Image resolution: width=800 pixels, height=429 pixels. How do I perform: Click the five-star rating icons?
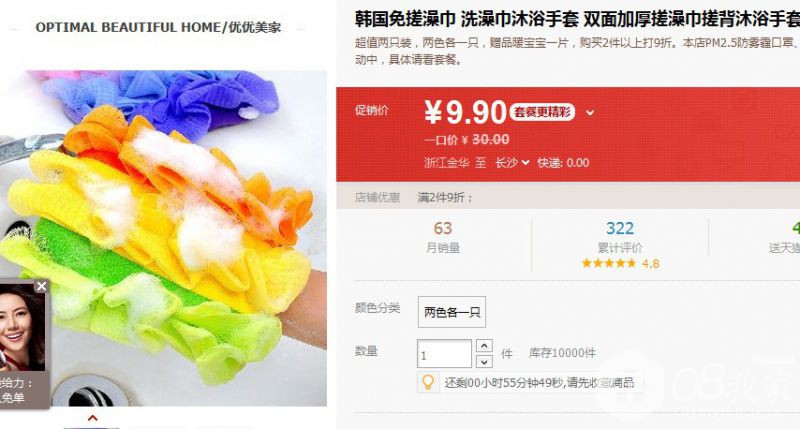click(609, 263)
